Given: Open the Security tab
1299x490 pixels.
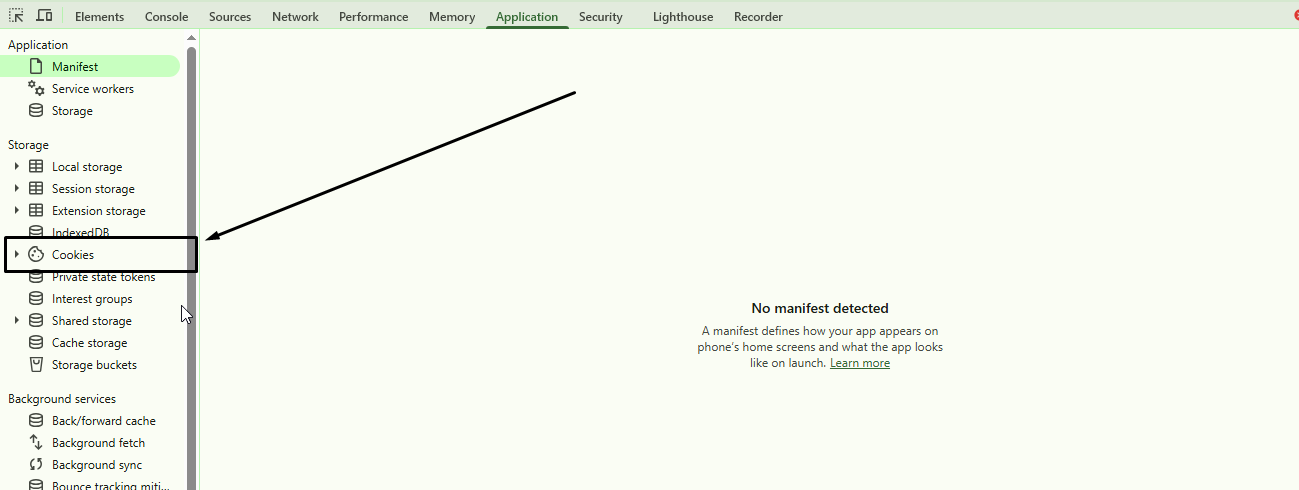Looking at the screenshot, I should pos(600,17).
